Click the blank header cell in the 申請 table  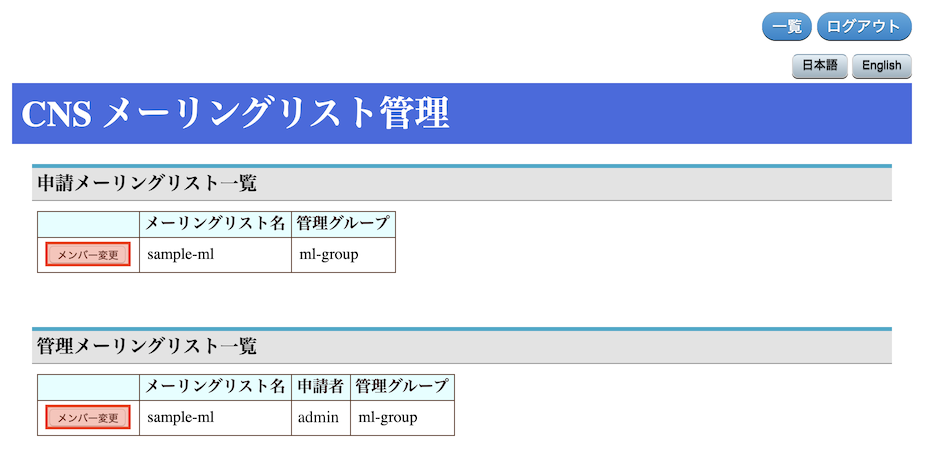click(x=88, y=224)
